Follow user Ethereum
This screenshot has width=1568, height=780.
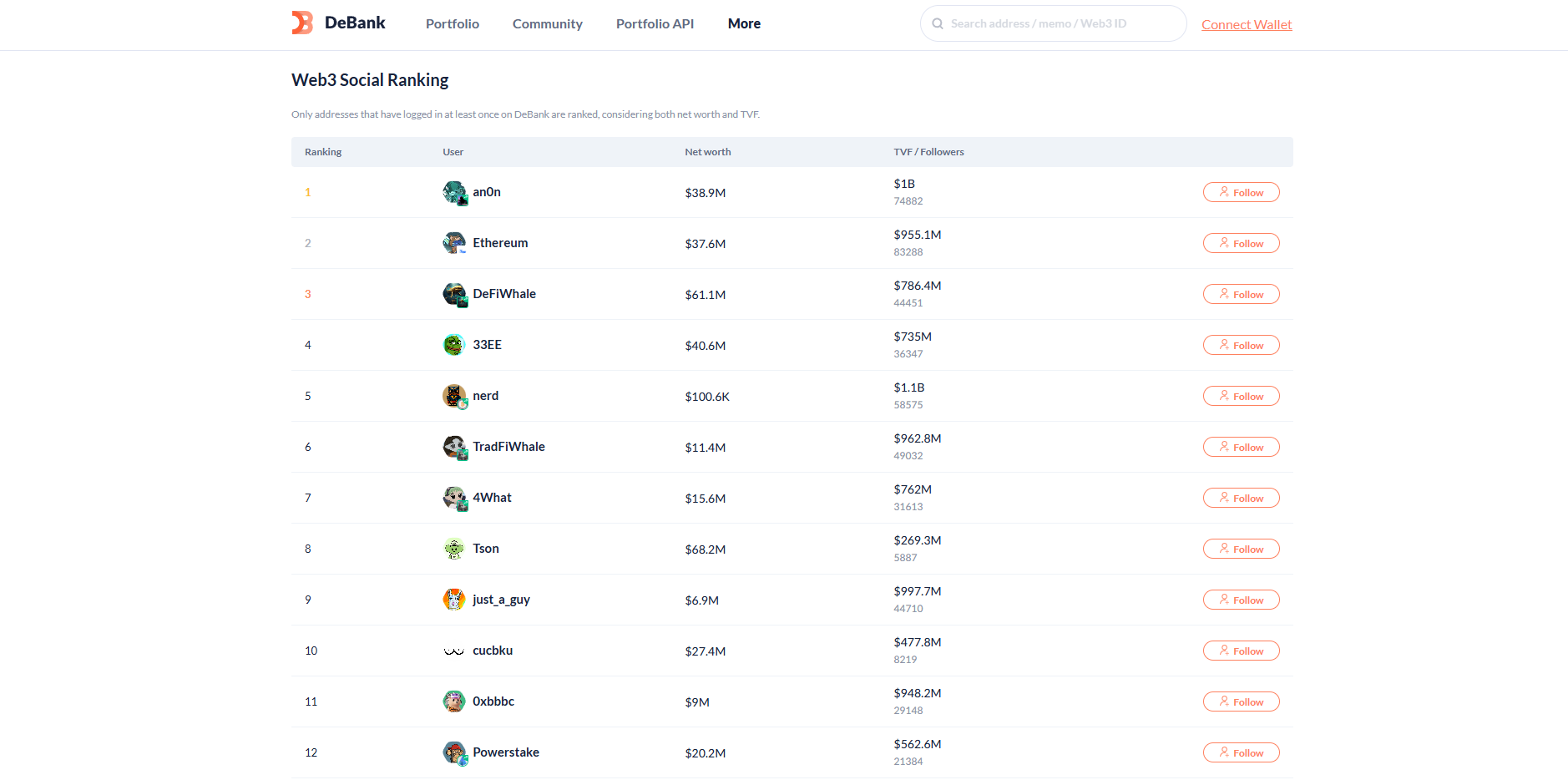[x=1242, y=243]
